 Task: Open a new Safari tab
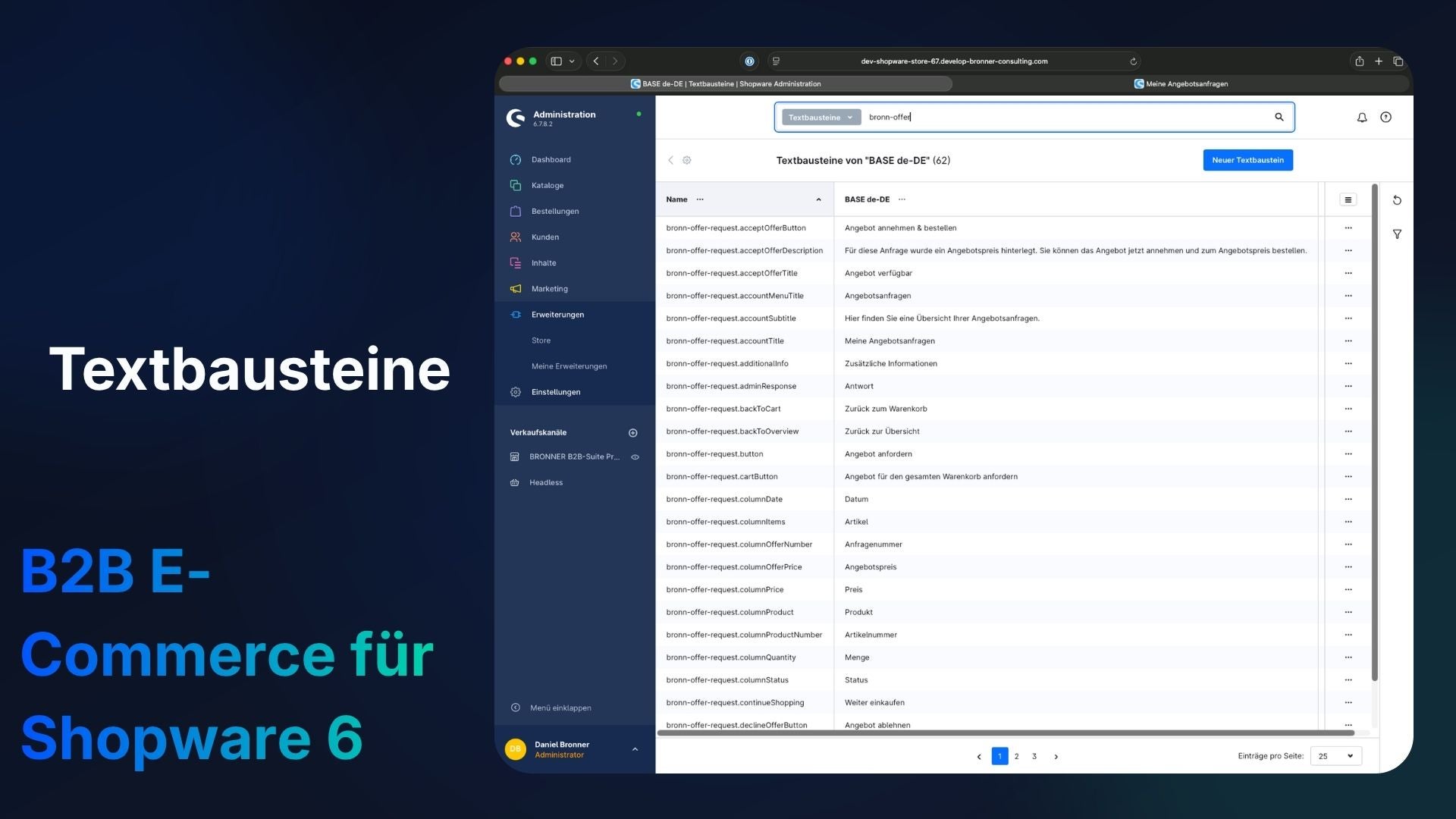point(1379,61)
